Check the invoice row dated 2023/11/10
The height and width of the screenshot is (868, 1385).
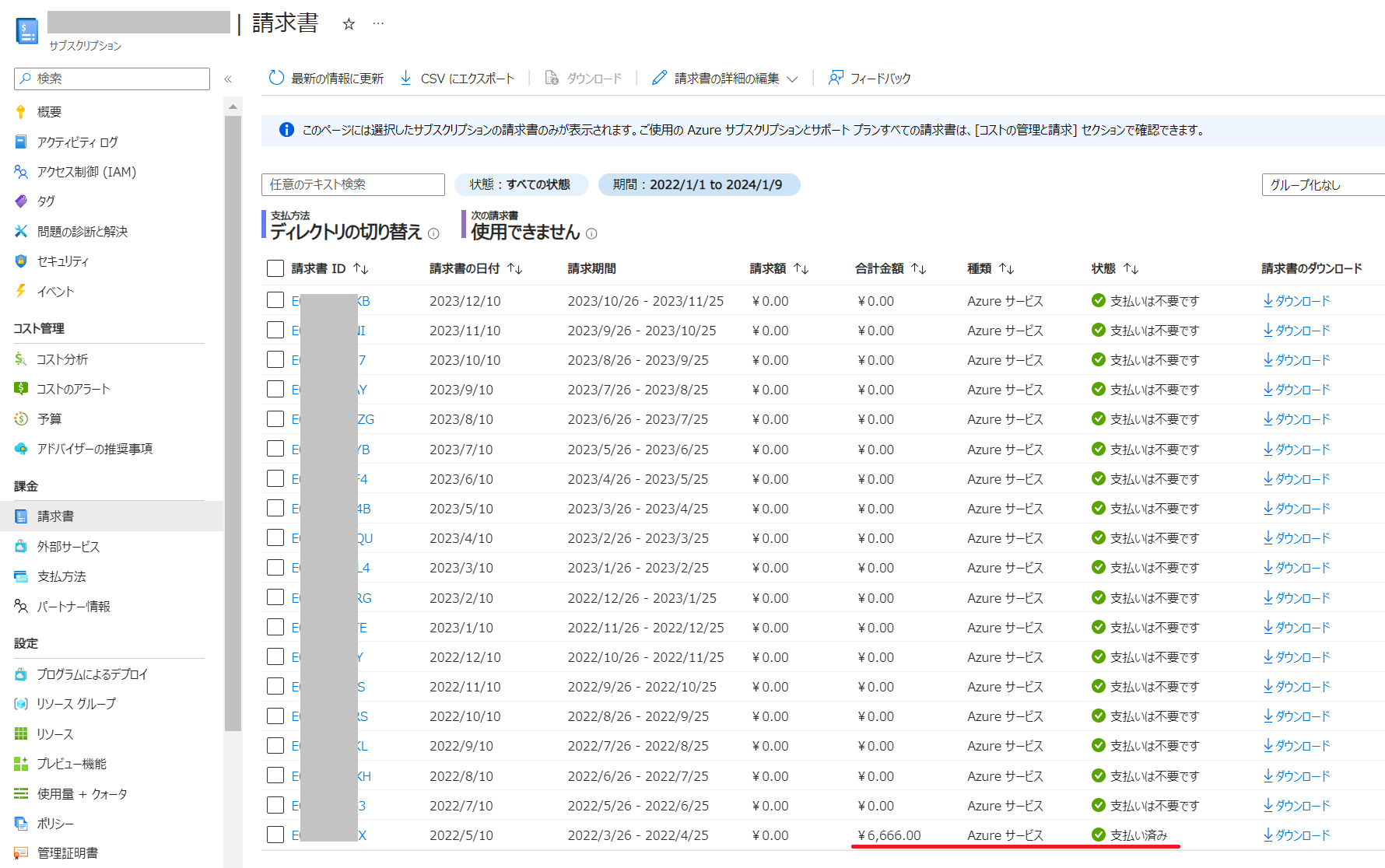click(x=275, y=330)
